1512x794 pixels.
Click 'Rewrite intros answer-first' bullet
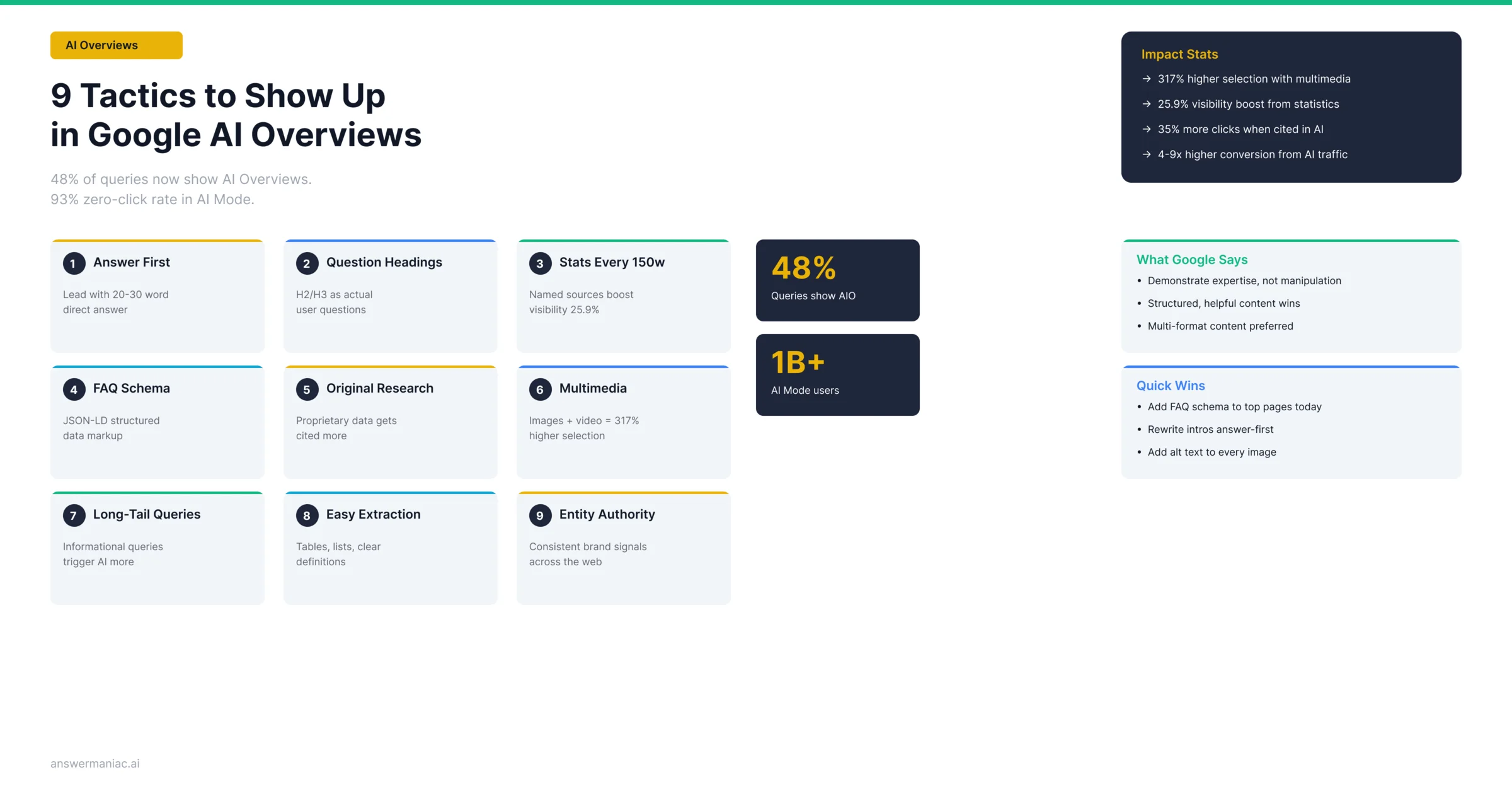click(1210, 430)
